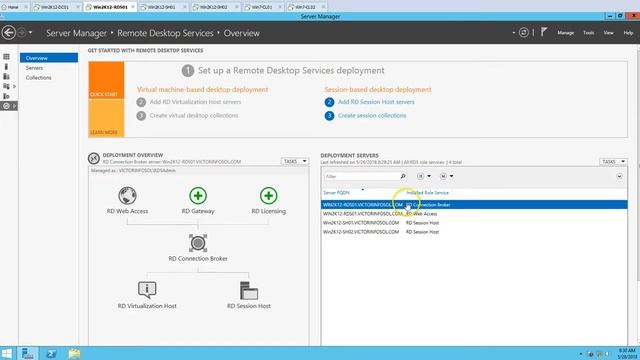The height and width of the screenshot is (360, 640).
Task: Sort by Installed Role Service column header
Action: click(x=427, y=193)
